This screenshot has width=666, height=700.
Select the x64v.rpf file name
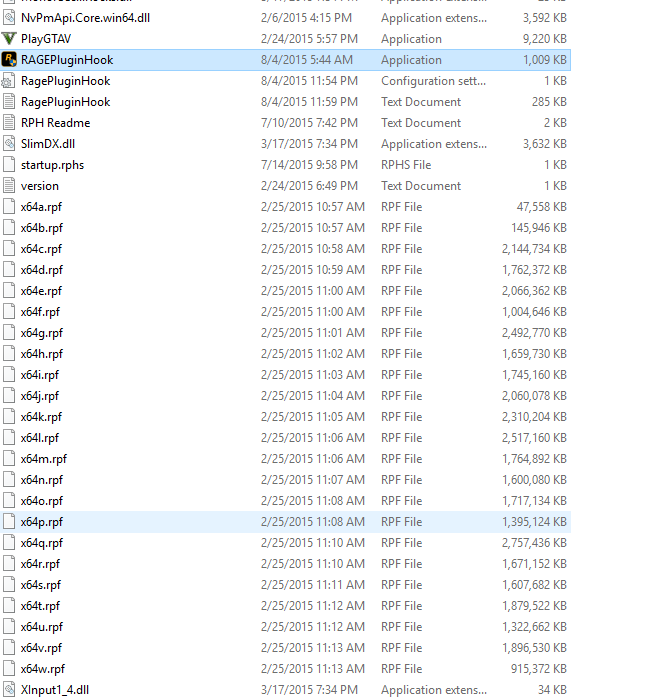point(42,648)
